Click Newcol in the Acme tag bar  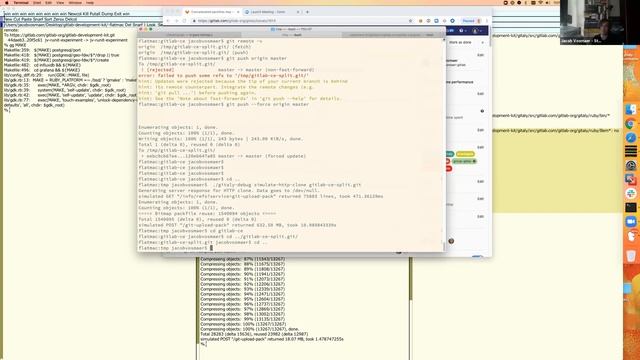75,13
